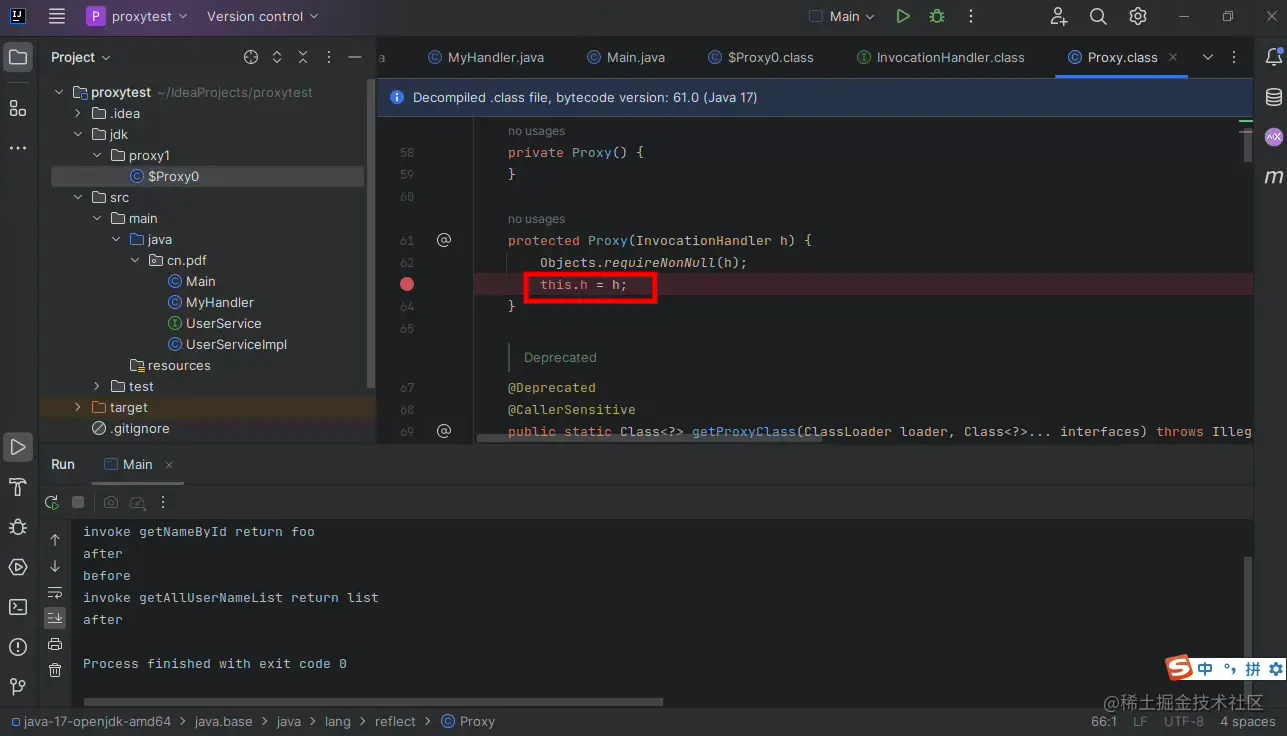Click the Sogou input method S icon
The image size is (1287, 736).
coord(1180,668)
